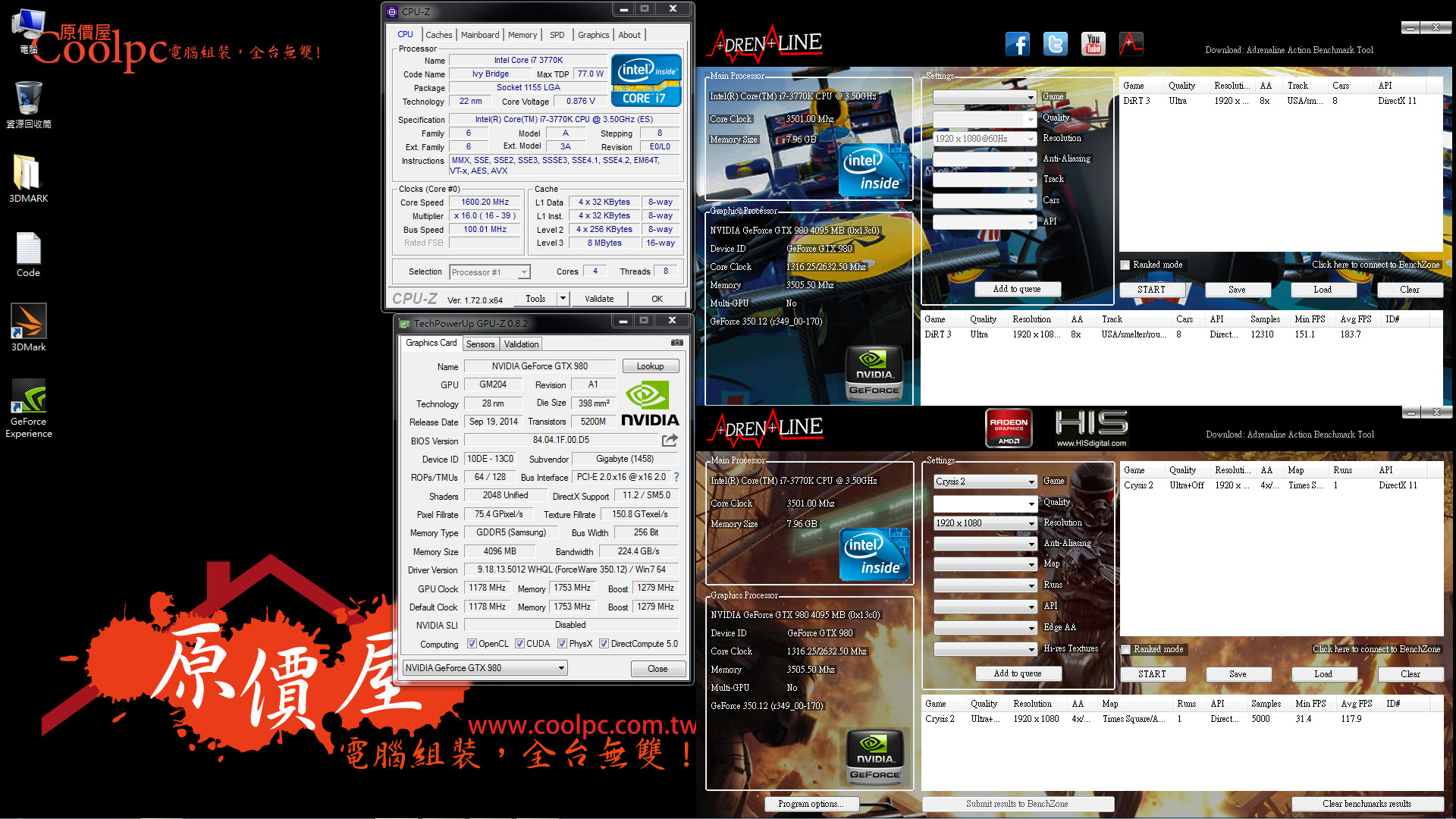Click OK in the CPU-Z window

pyautogui.click(x=657, y=299)
